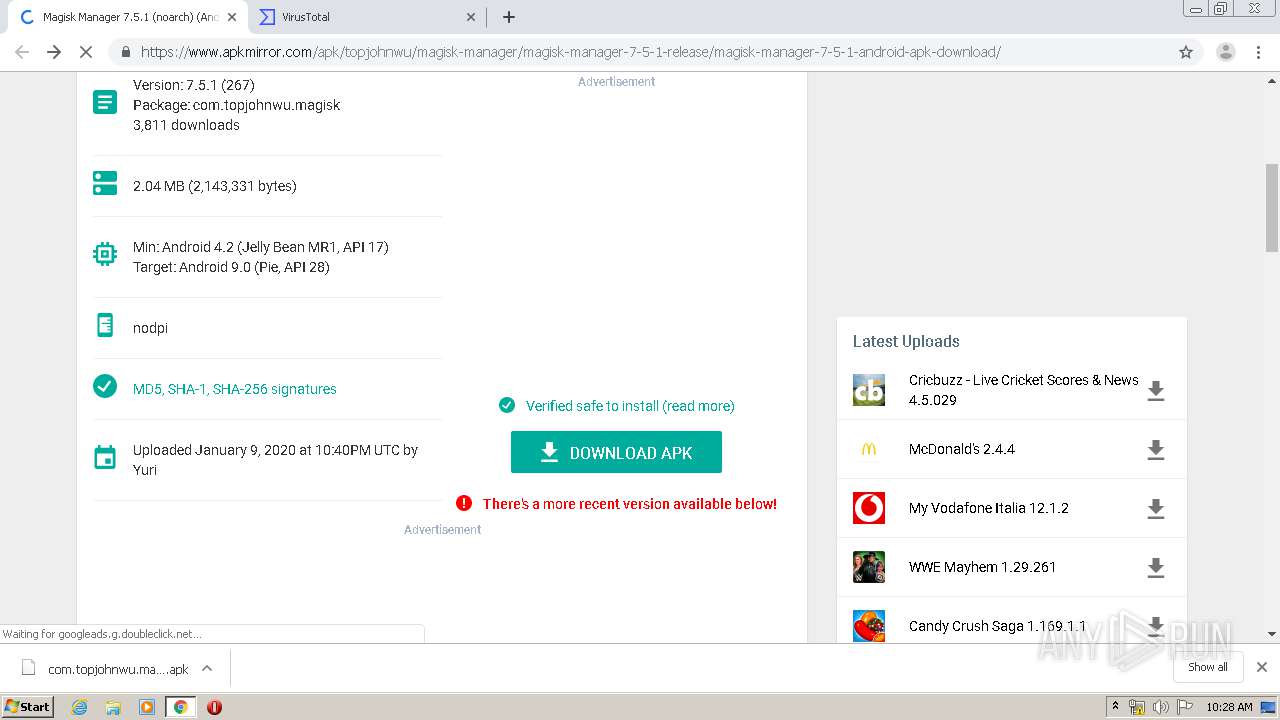Close the downloads bar
Viewport: 1280px width, 720px height.
click(x=1262, y=667)
